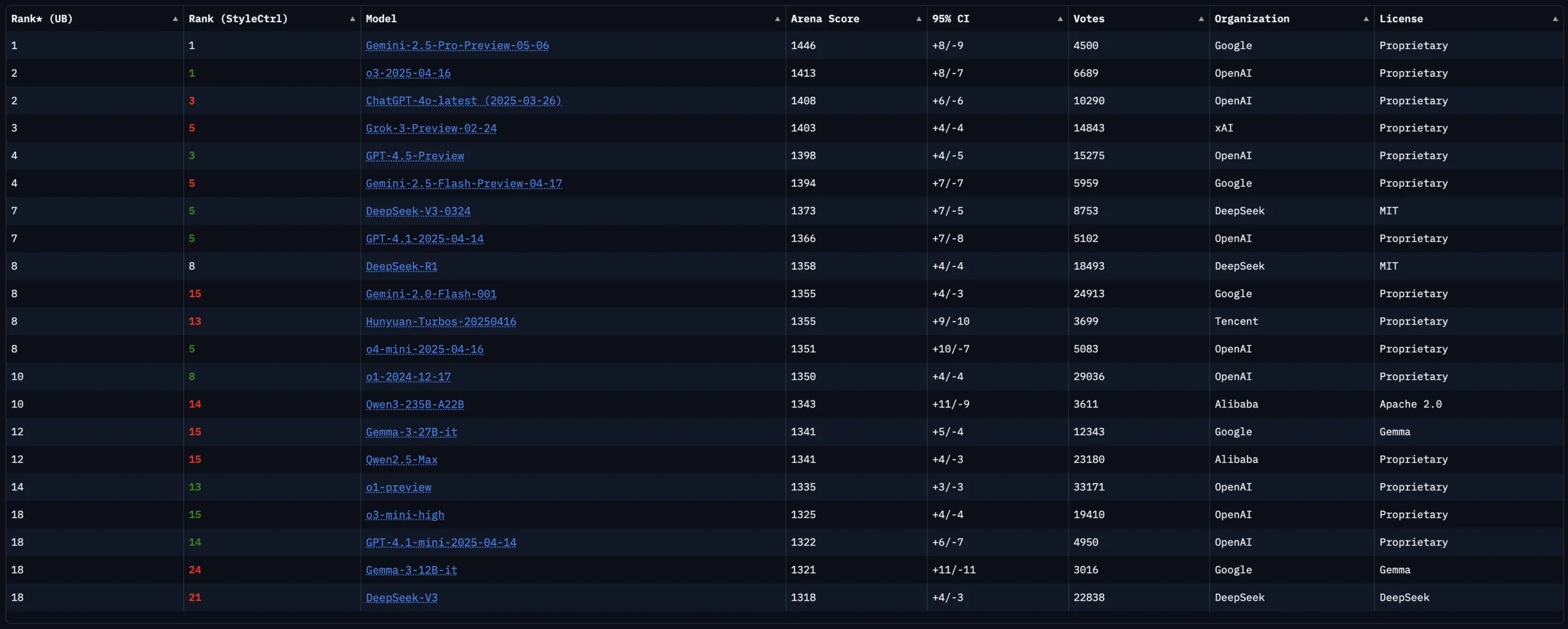
Task: Sort by 95% CI column arrow
Action: pyautogui.click(x=1060, y=19)
